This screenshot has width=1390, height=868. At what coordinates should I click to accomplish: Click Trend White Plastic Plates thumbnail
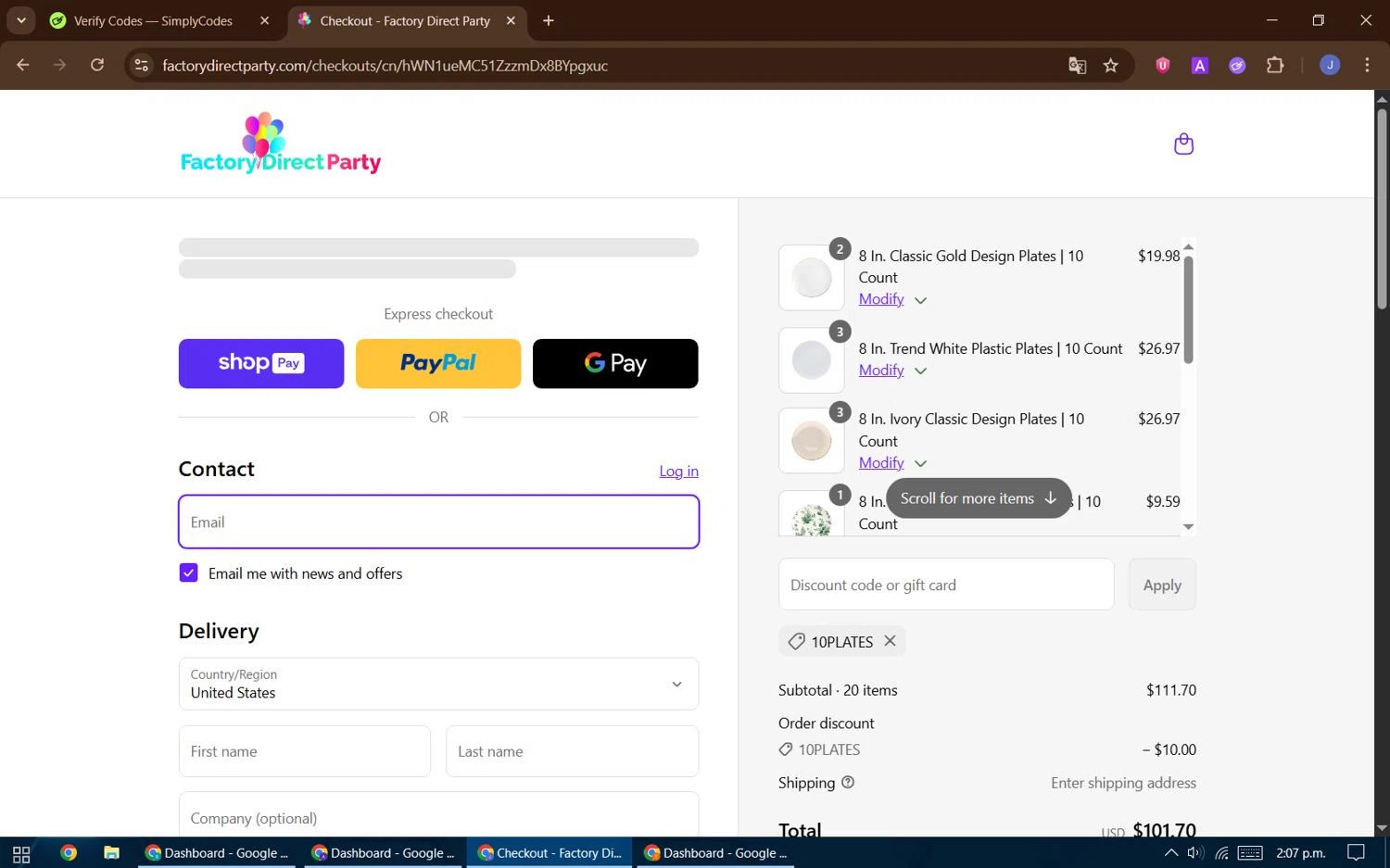(x=811, y=359)
